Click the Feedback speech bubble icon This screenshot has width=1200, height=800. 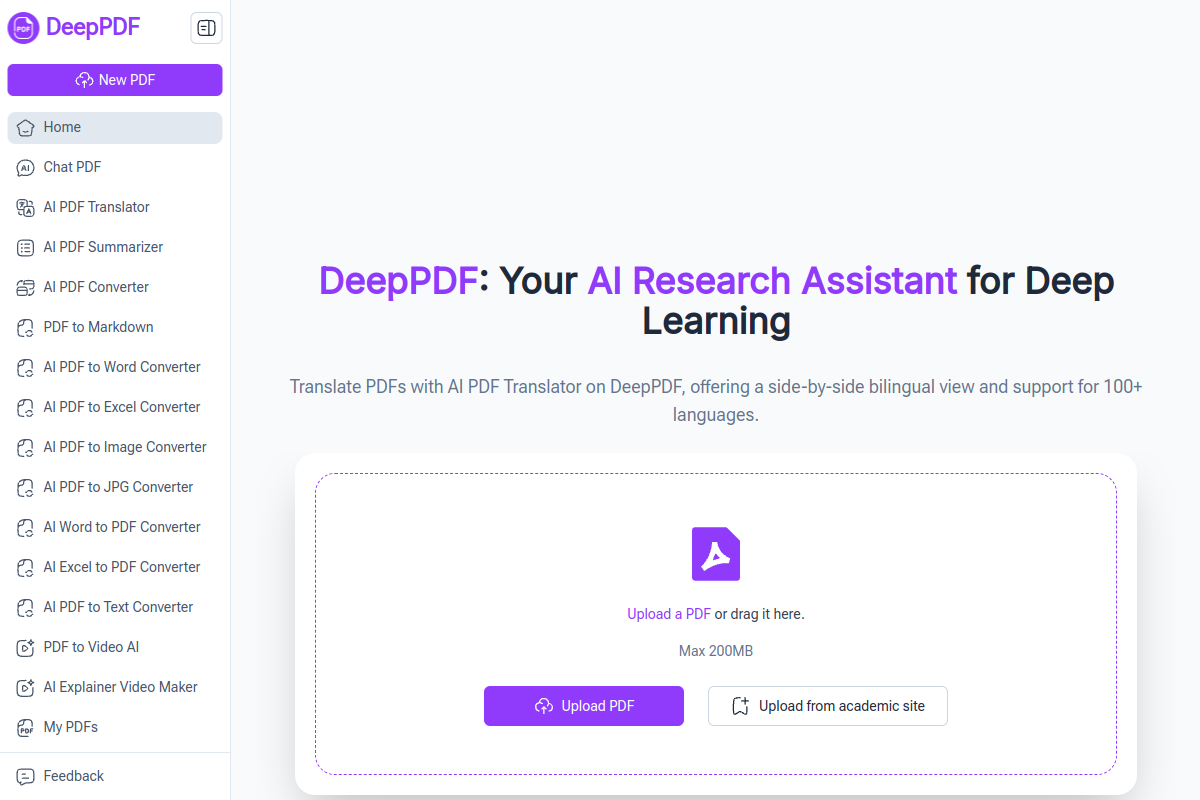[x=26, y=776]
